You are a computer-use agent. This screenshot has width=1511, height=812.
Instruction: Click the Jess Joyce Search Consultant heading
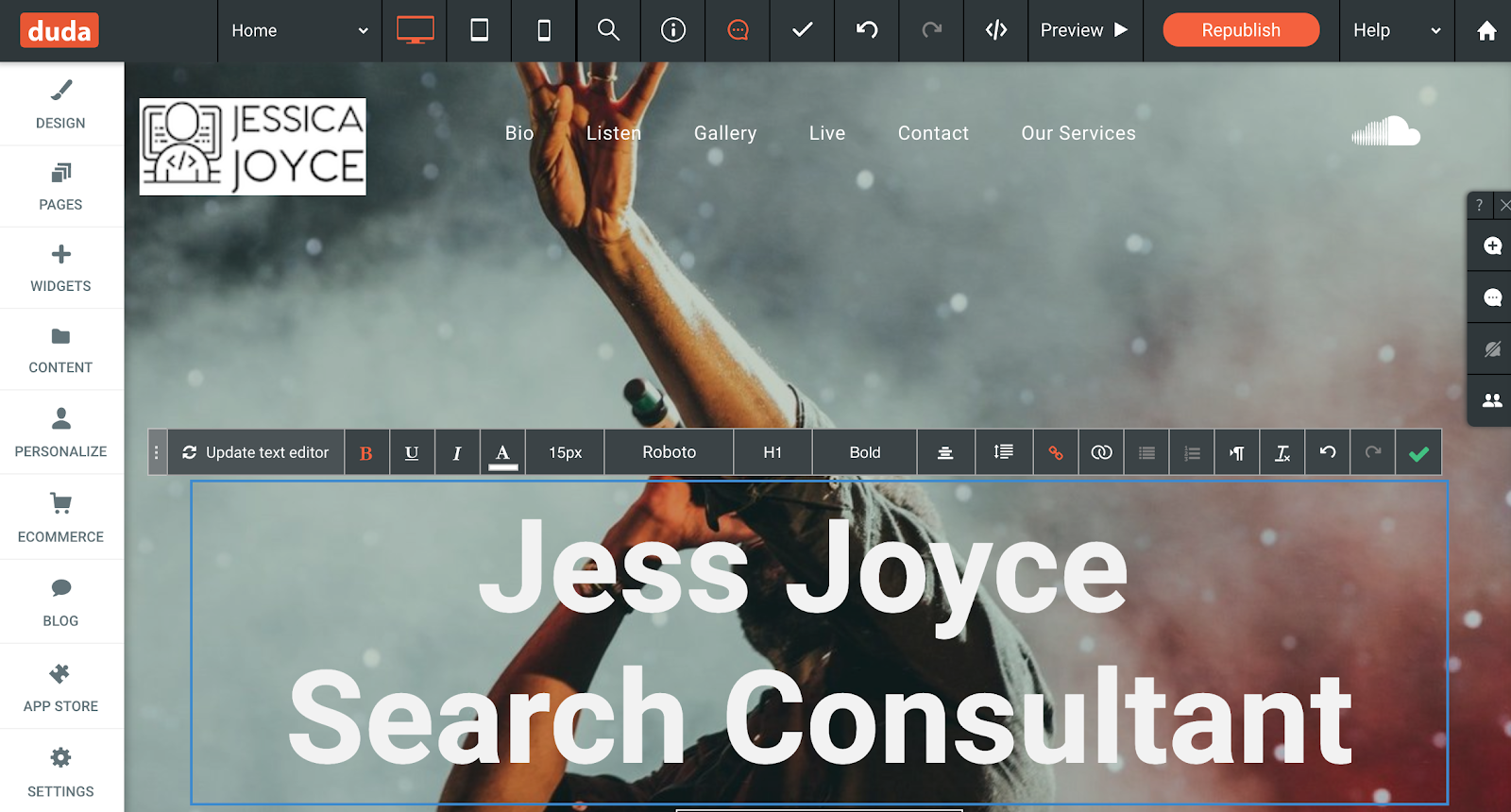click(x=820, y=642)
